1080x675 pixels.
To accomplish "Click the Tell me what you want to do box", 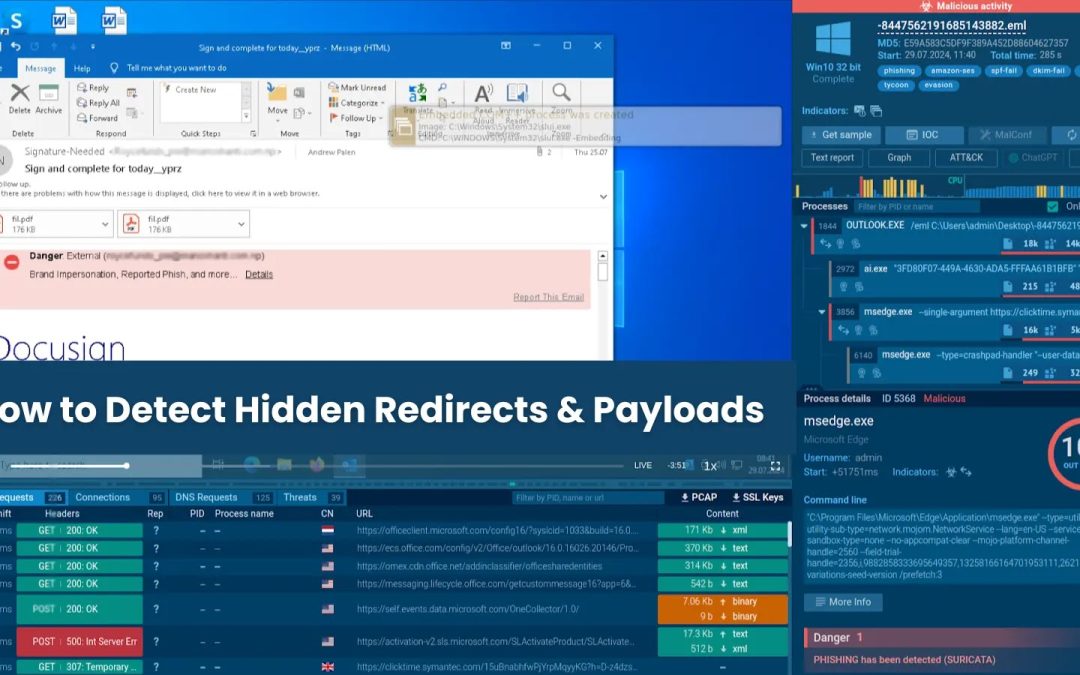I will (x=169, y=68).
